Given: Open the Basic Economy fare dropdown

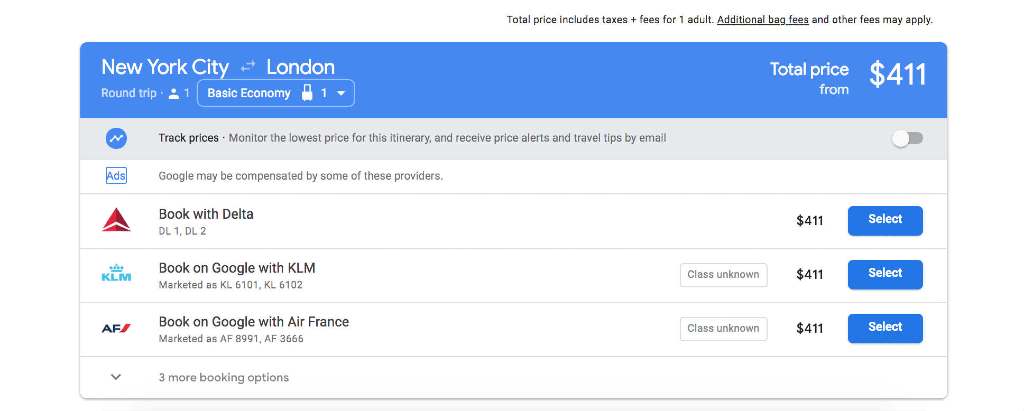Looking at the screenshot, I should [x=276, y=93].
